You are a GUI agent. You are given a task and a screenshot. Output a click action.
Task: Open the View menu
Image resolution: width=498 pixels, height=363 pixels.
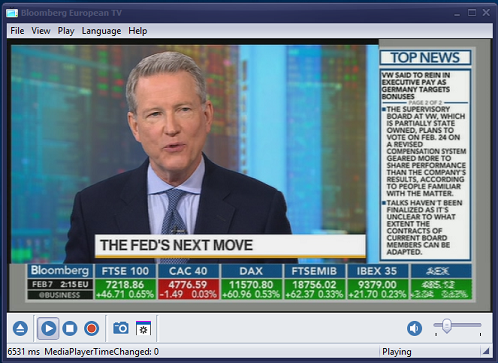click(x=41, y=31)
